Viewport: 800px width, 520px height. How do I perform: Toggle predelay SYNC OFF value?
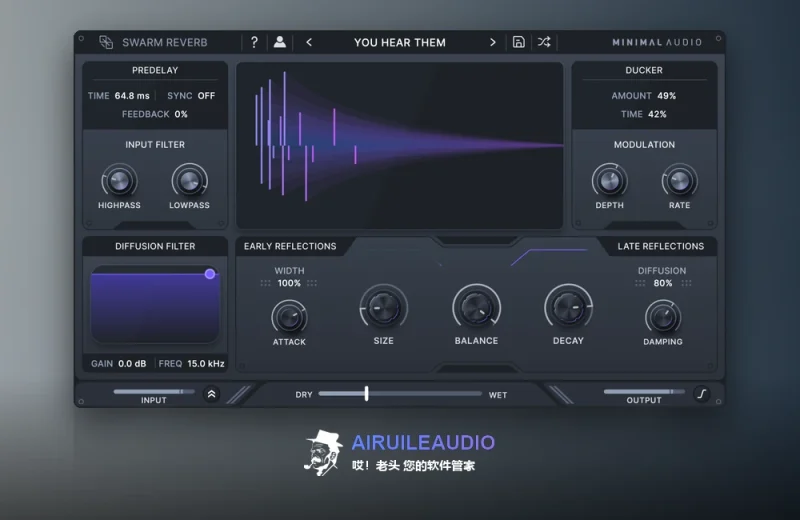(x=206, y=95)
